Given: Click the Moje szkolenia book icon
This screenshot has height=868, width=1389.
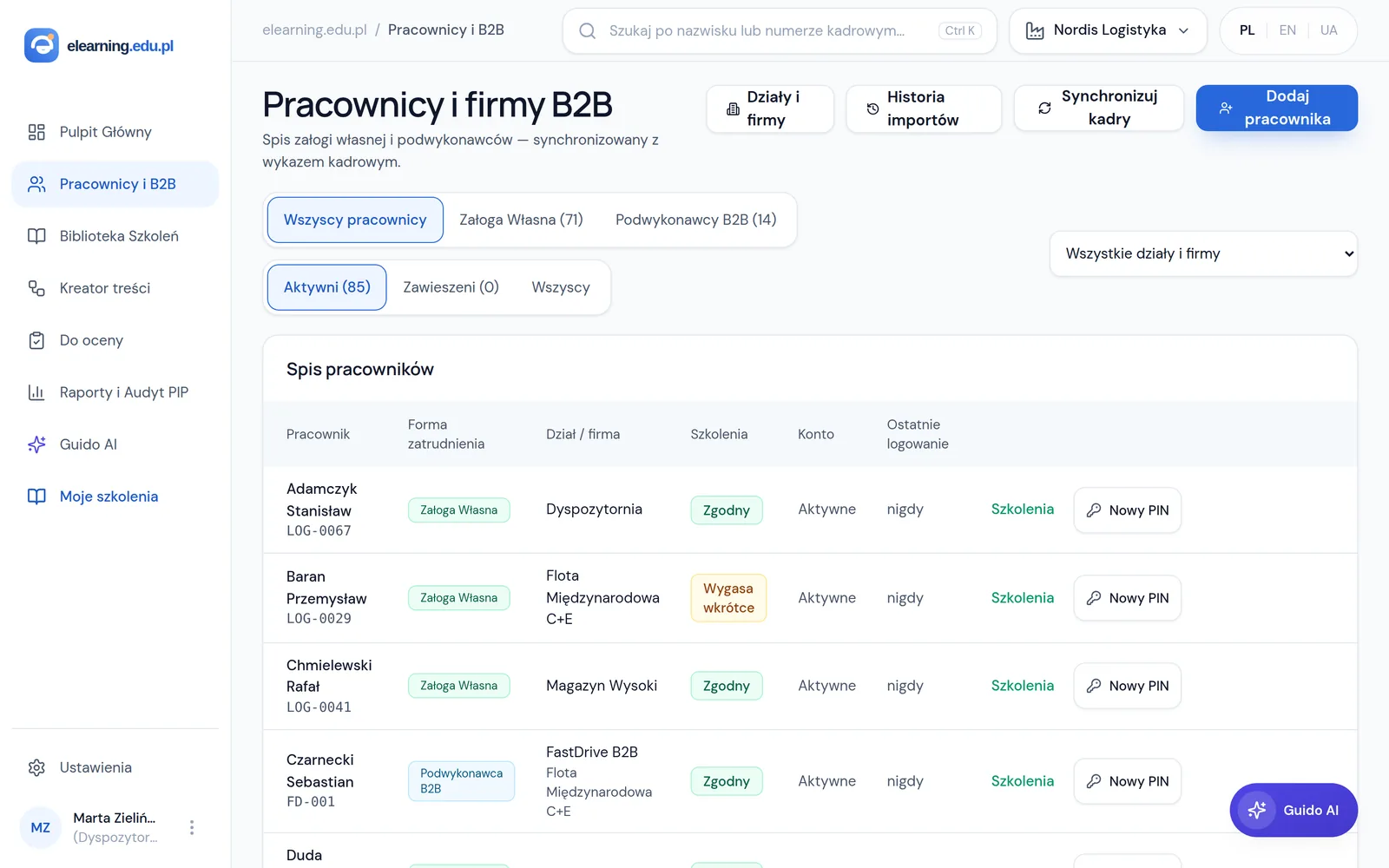Looking at the screenshot, I should point(36,496).
